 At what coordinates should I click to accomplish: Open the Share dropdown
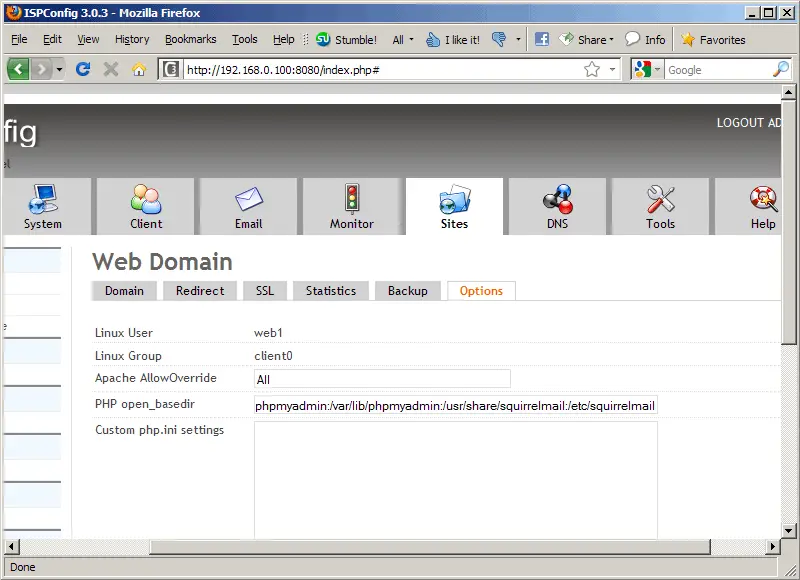pyautogui.click(x=586, y=39)
